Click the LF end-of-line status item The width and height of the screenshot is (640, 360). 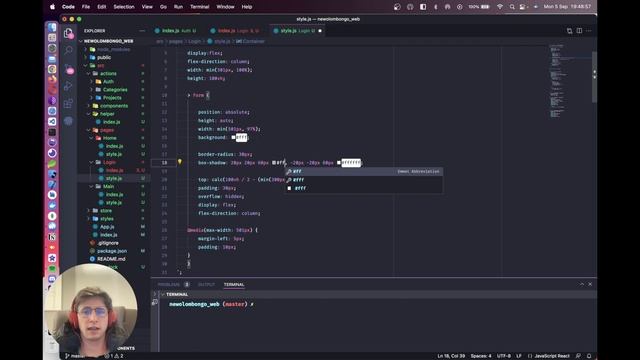[x=519, y=356]
